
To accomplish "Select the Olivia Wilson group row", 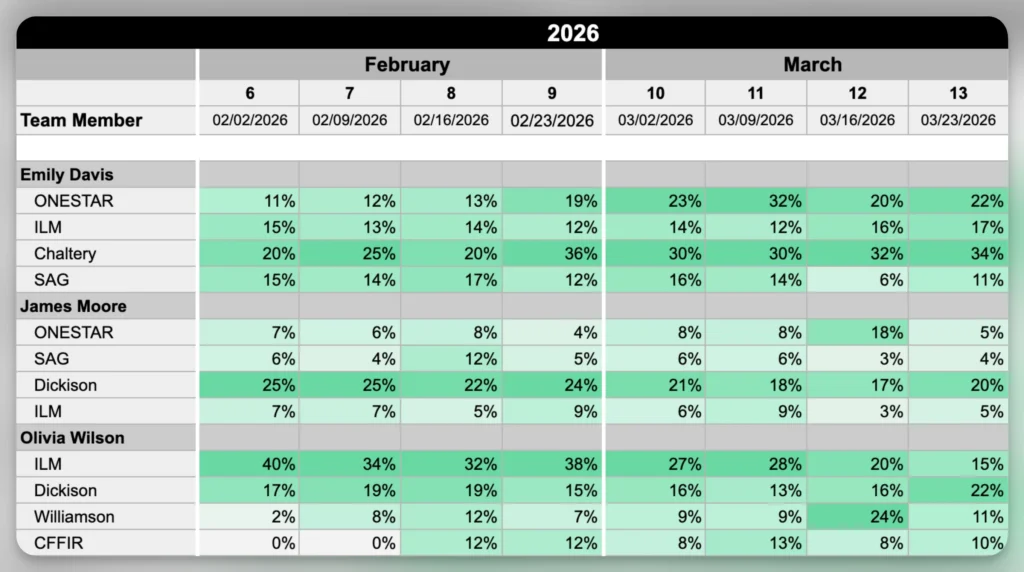I will coord(70,438).
